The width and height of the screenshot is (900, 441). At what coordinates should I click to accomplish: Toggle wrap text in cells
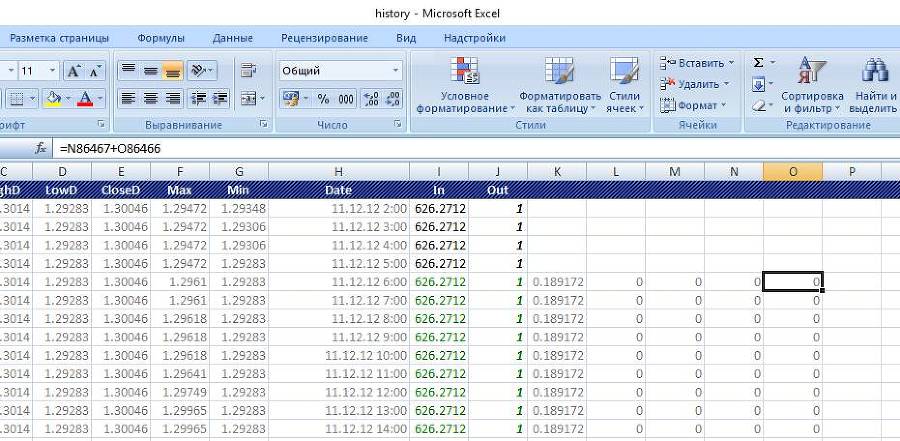(249, 71)
